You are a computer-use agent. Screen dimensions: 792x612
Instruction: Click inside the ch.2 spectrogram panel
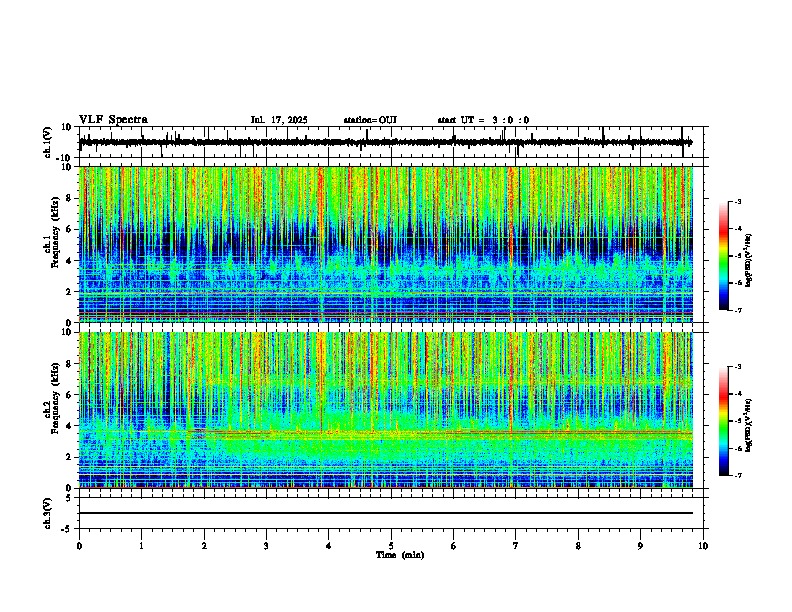pos(385,410)
